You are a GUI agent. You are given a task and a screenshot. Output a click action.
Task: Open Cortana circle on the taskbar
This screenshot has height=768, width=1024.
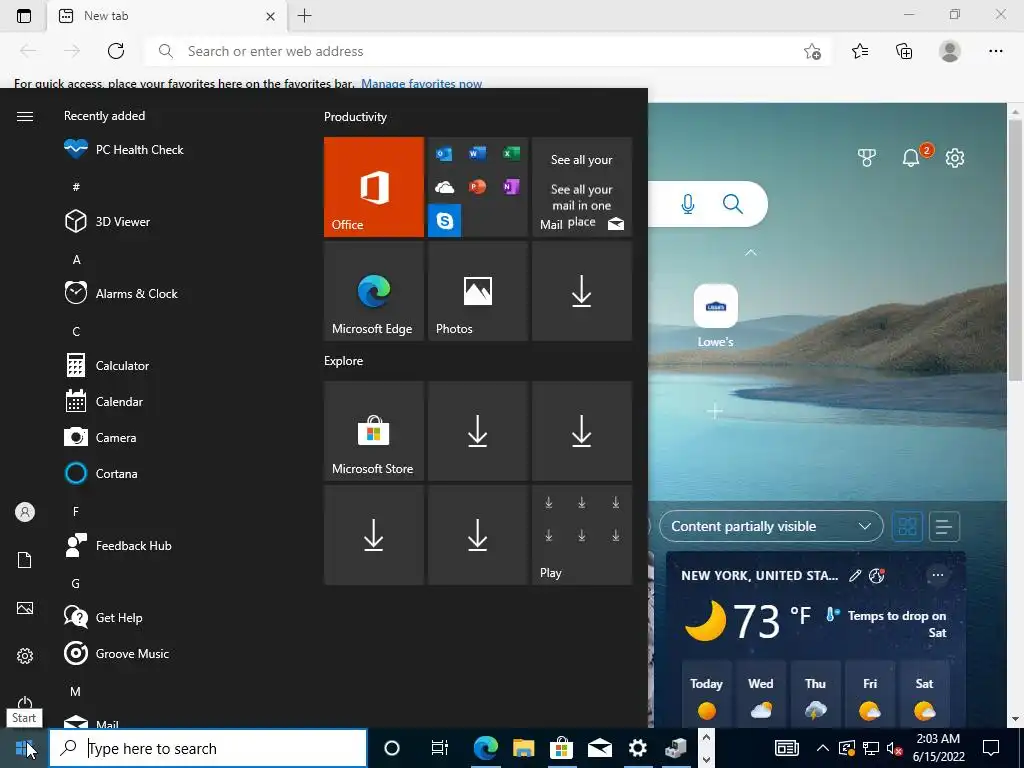click(392, 748)
